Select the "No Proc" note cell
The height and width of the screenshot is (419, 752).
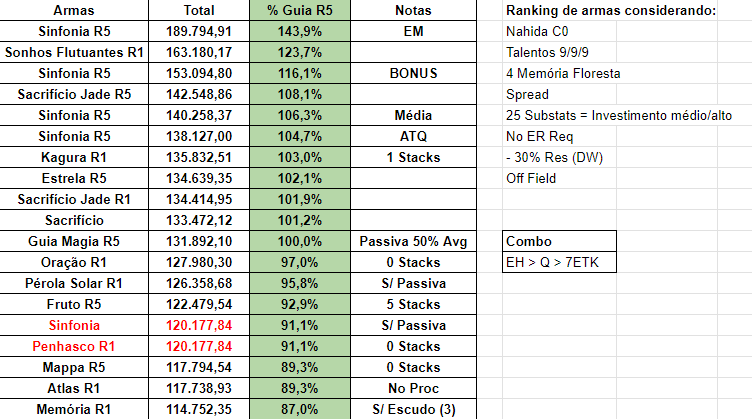414,388
